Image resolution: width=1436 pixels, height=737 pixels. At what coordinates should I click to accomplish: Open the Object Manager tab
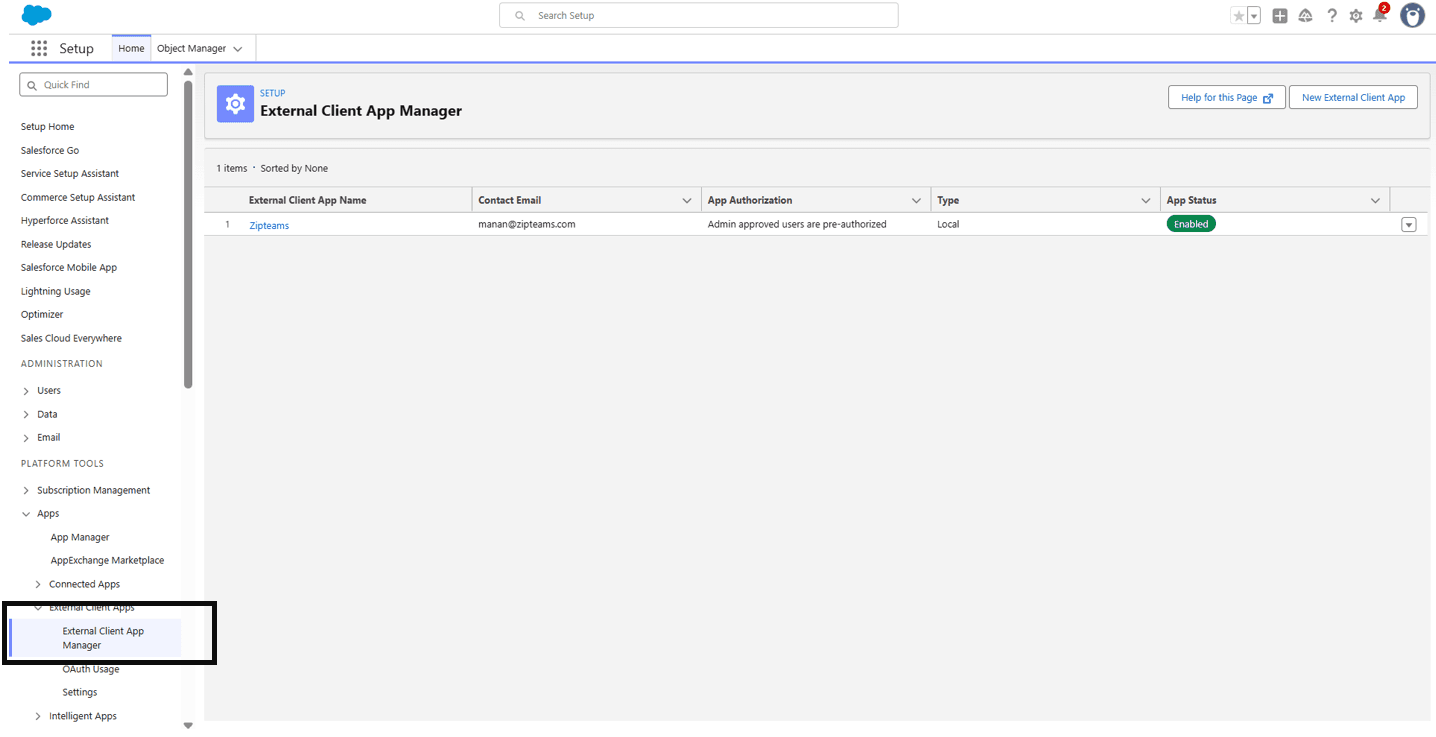point(193,47)
